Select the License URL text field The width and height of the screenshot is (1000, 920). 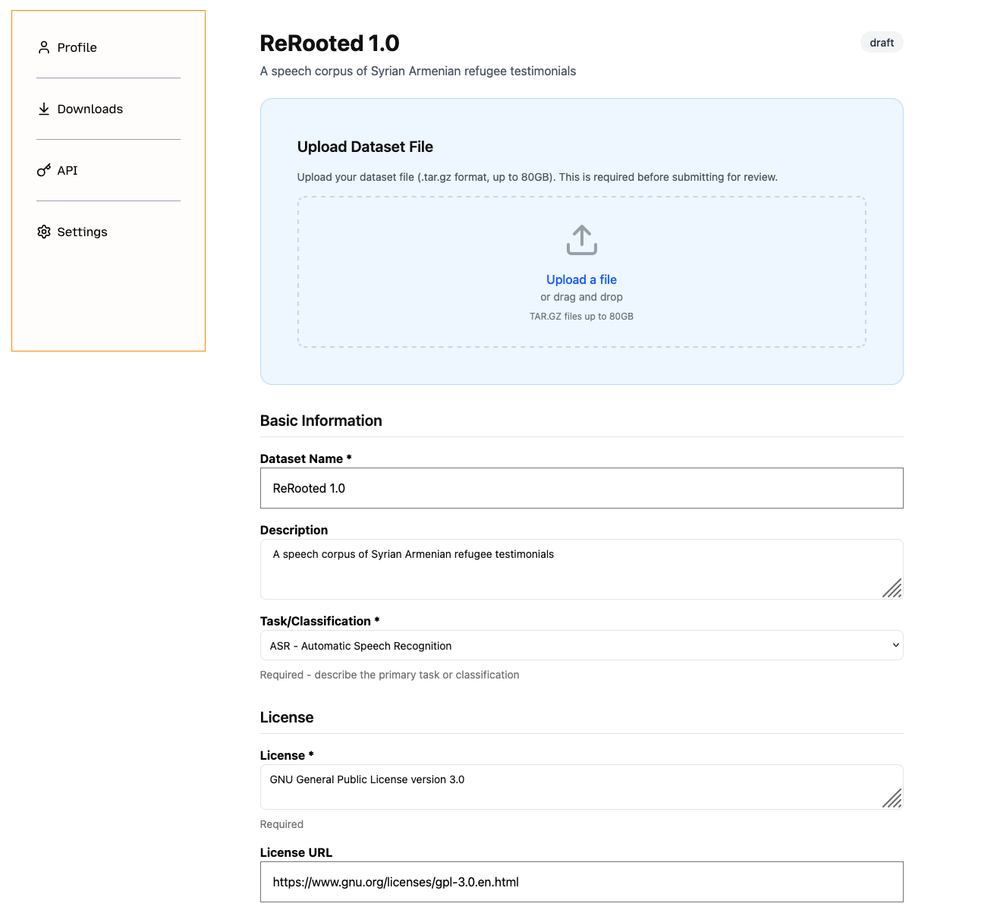click(581, 881)
